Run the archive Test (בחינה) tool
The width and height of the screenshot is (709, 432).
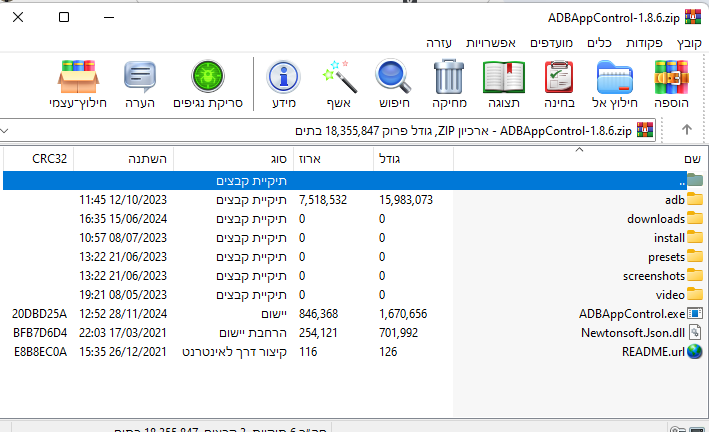tap(560, 83)
